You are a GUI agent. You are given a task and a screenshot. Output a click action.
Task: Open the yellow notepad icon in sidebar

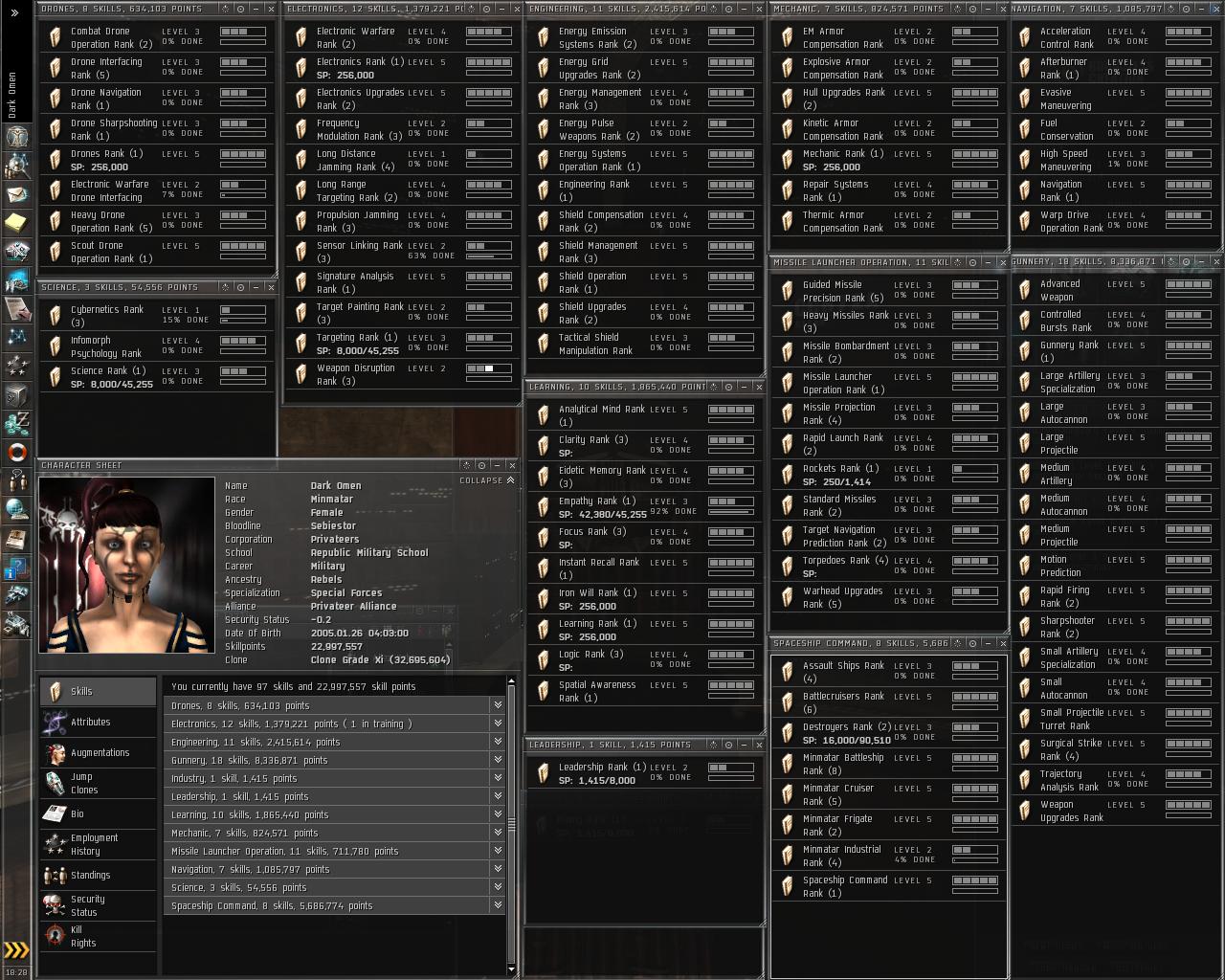pyautogui.click(x=17, y=223)
